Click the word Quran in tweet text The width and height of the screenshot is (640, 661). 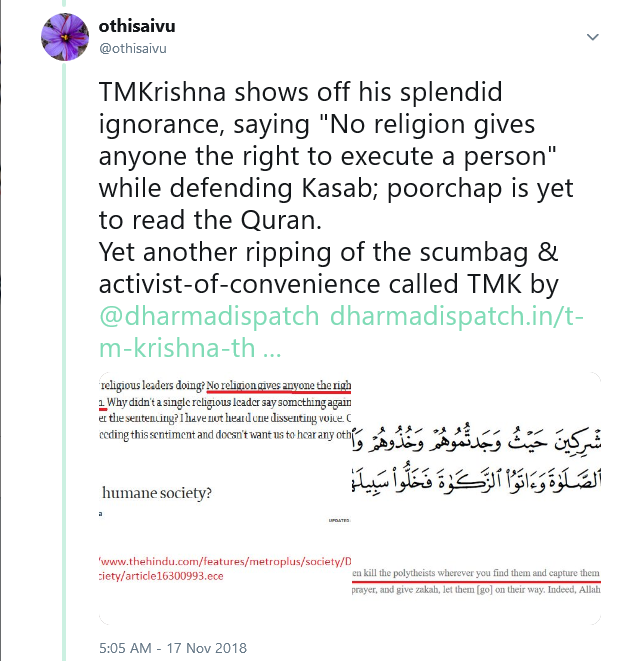click(281, 220)
